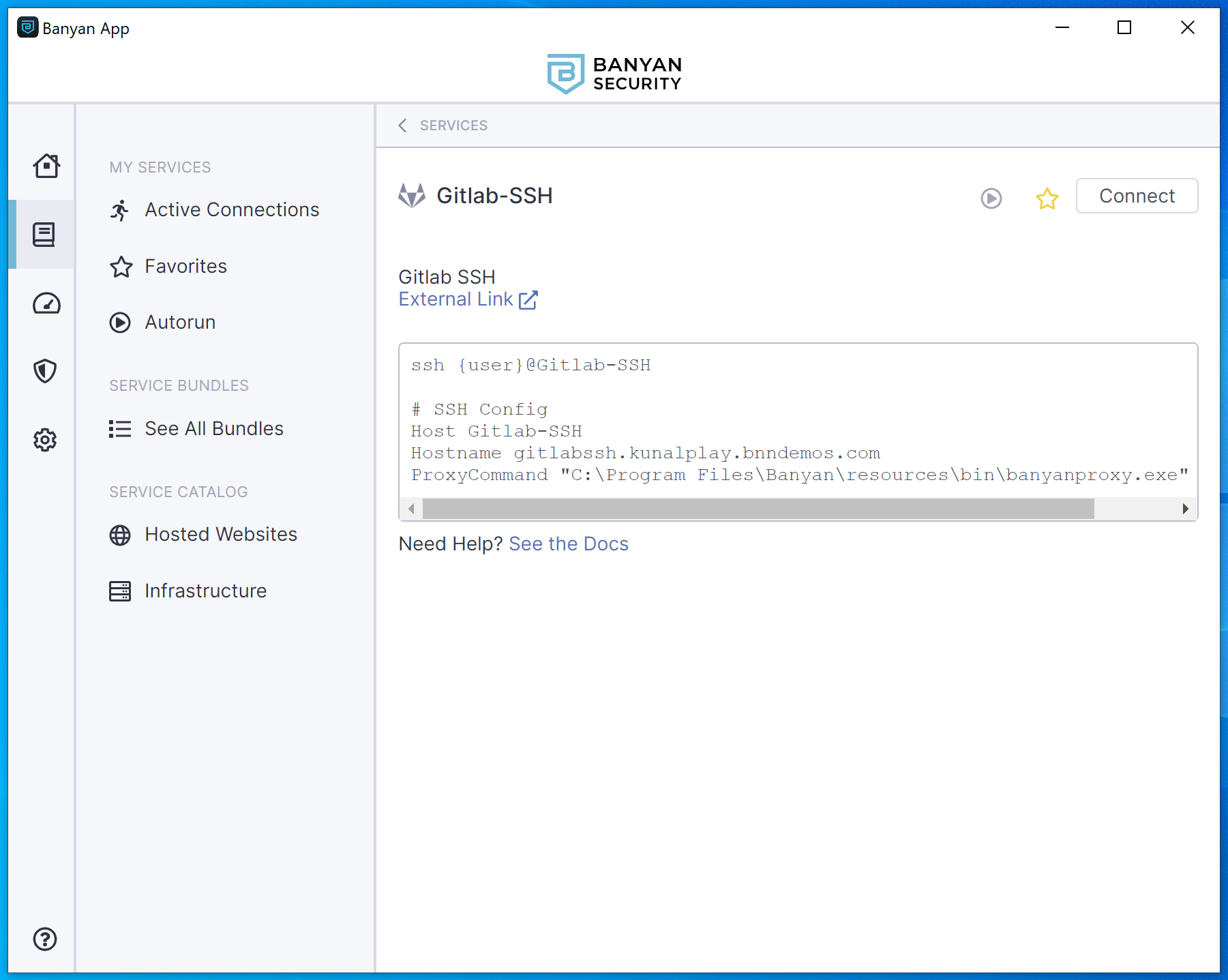Toggle autorun play icon for Gitlab-SSH
Viewport: 1228px width, 980px height.
coord(991,198)
